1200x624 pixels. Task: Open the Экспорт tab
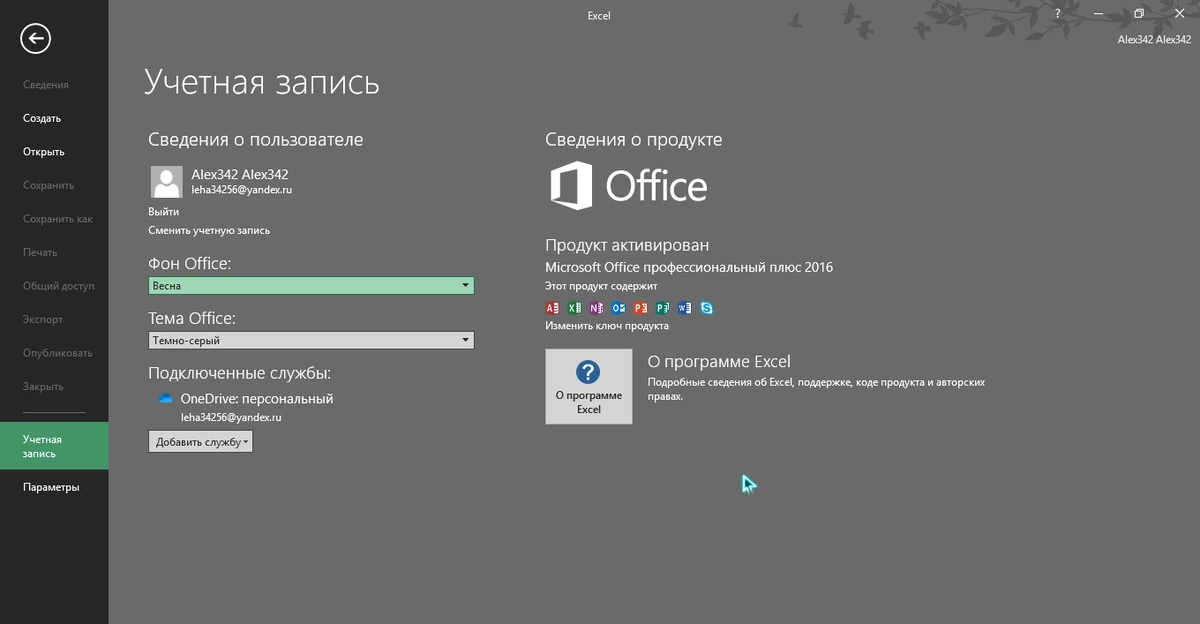click(x=43, y=319)
